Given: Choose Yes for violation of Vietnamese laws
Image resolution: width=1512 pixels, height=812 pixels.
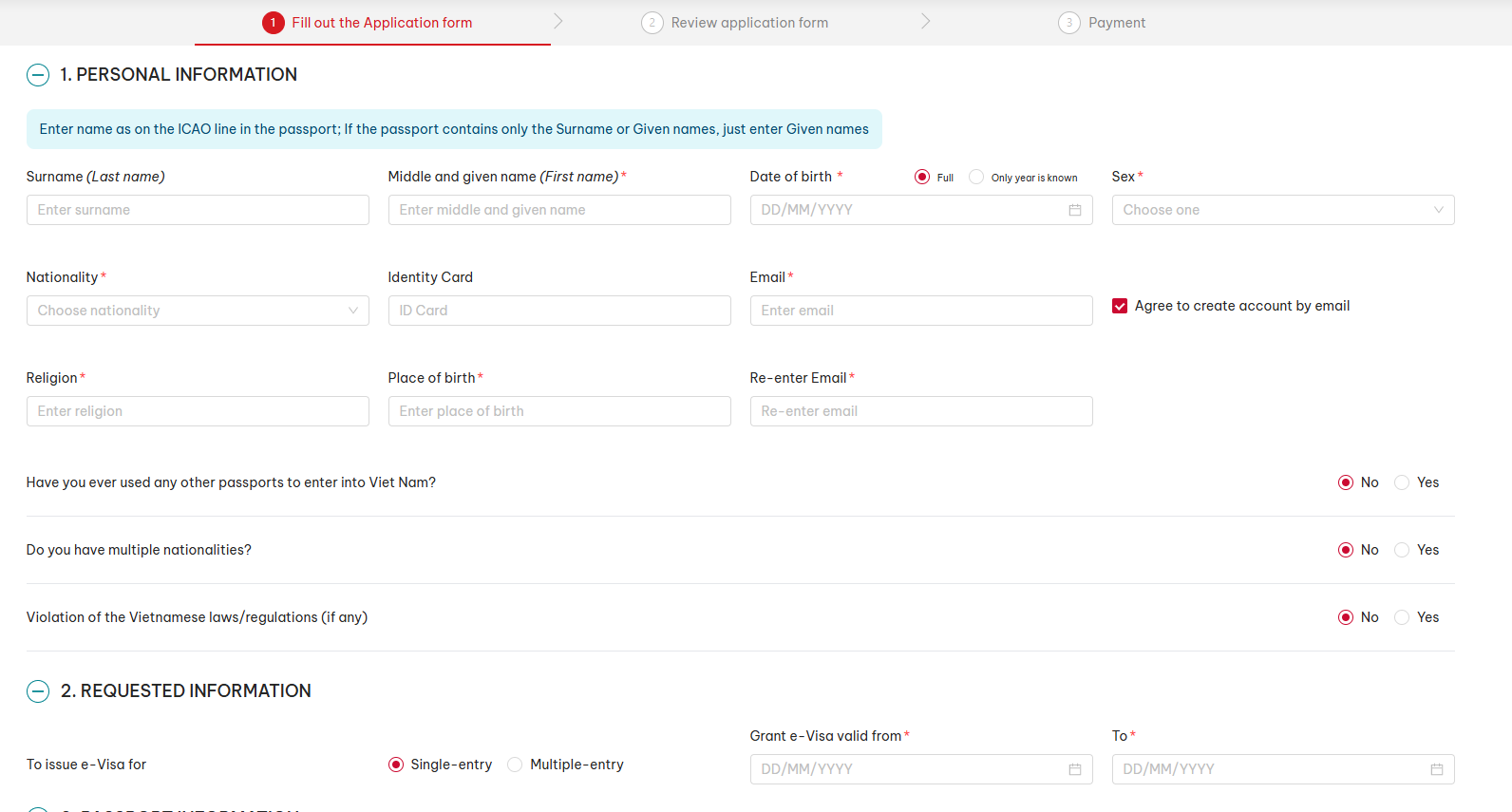Looking at the screenshot, I should click(x=1402, y=617).
